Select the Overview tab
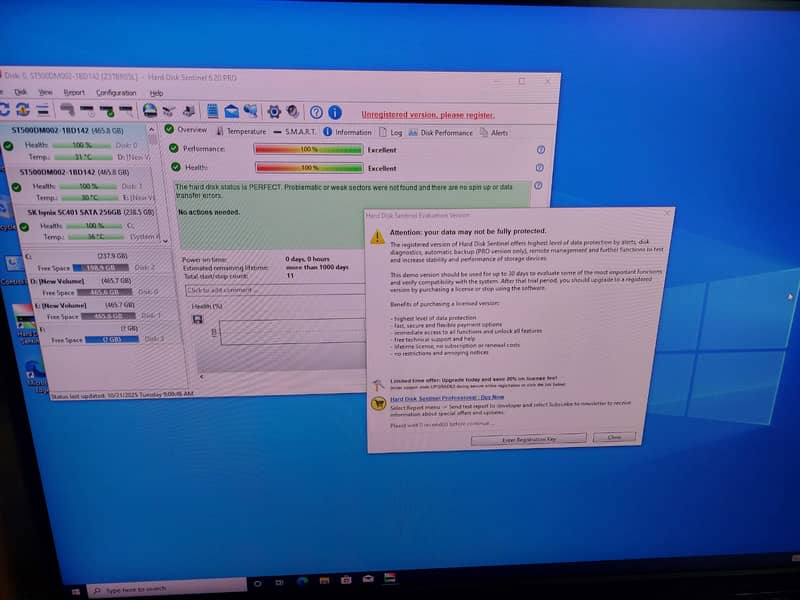 click(x=186, y=130)
